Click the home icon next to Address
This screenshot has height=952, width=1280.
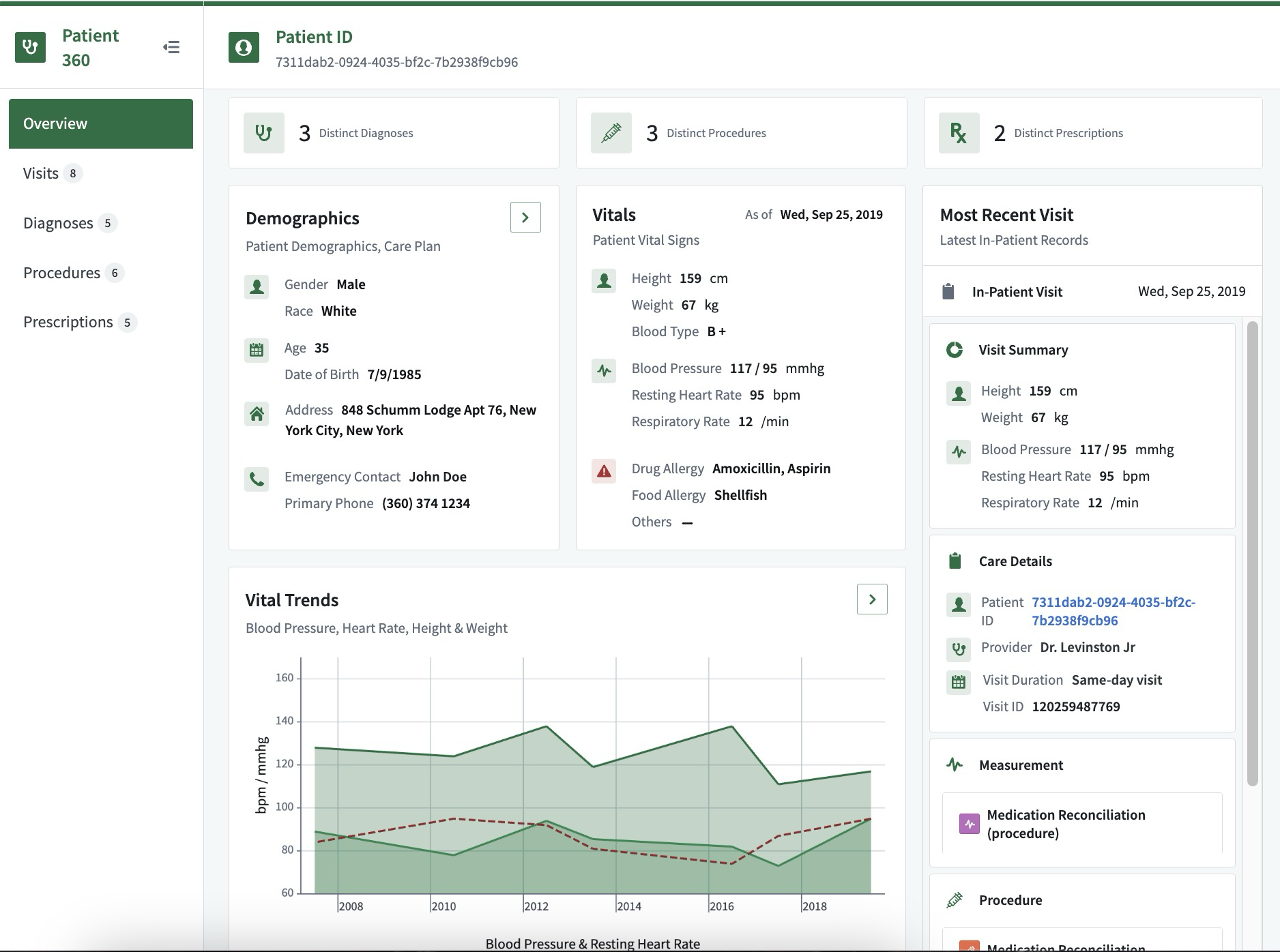point(257,413)
